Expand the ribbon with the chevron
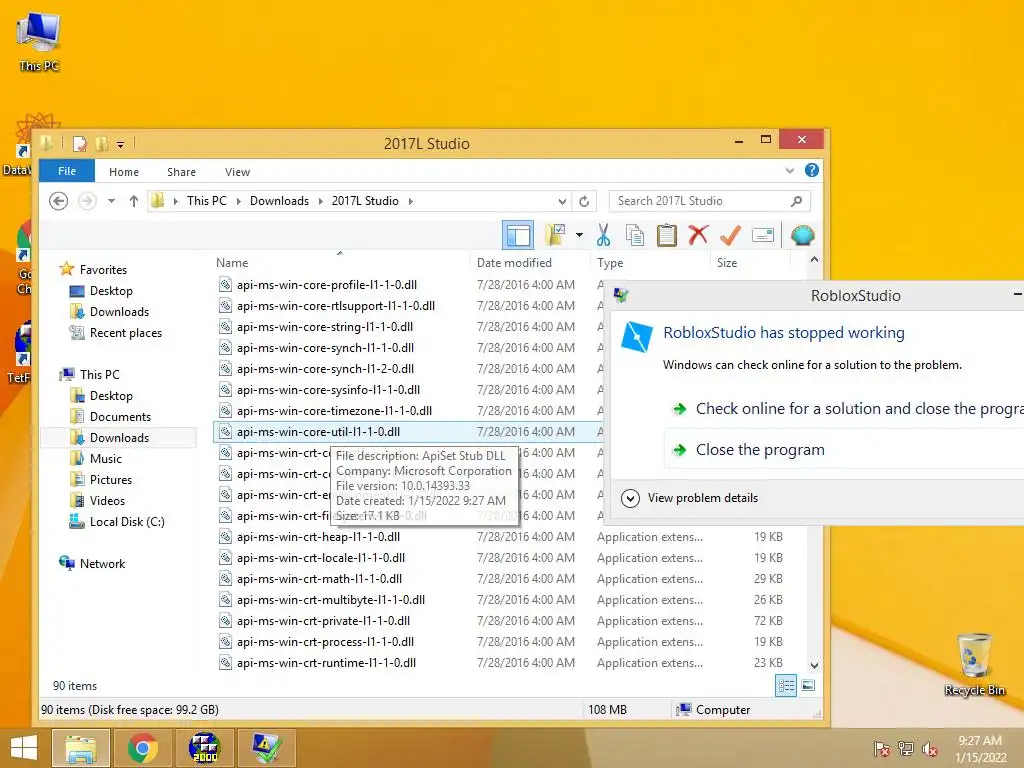Image resolution: width=1024 pixels, height=768 pixels. point(790,170)
